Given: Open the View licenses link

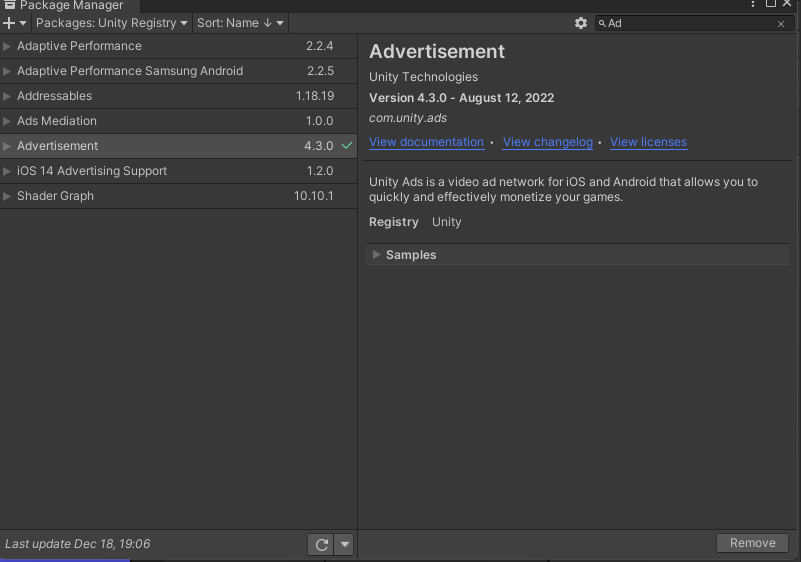Looking at the screenshot, I should point(648,142).
